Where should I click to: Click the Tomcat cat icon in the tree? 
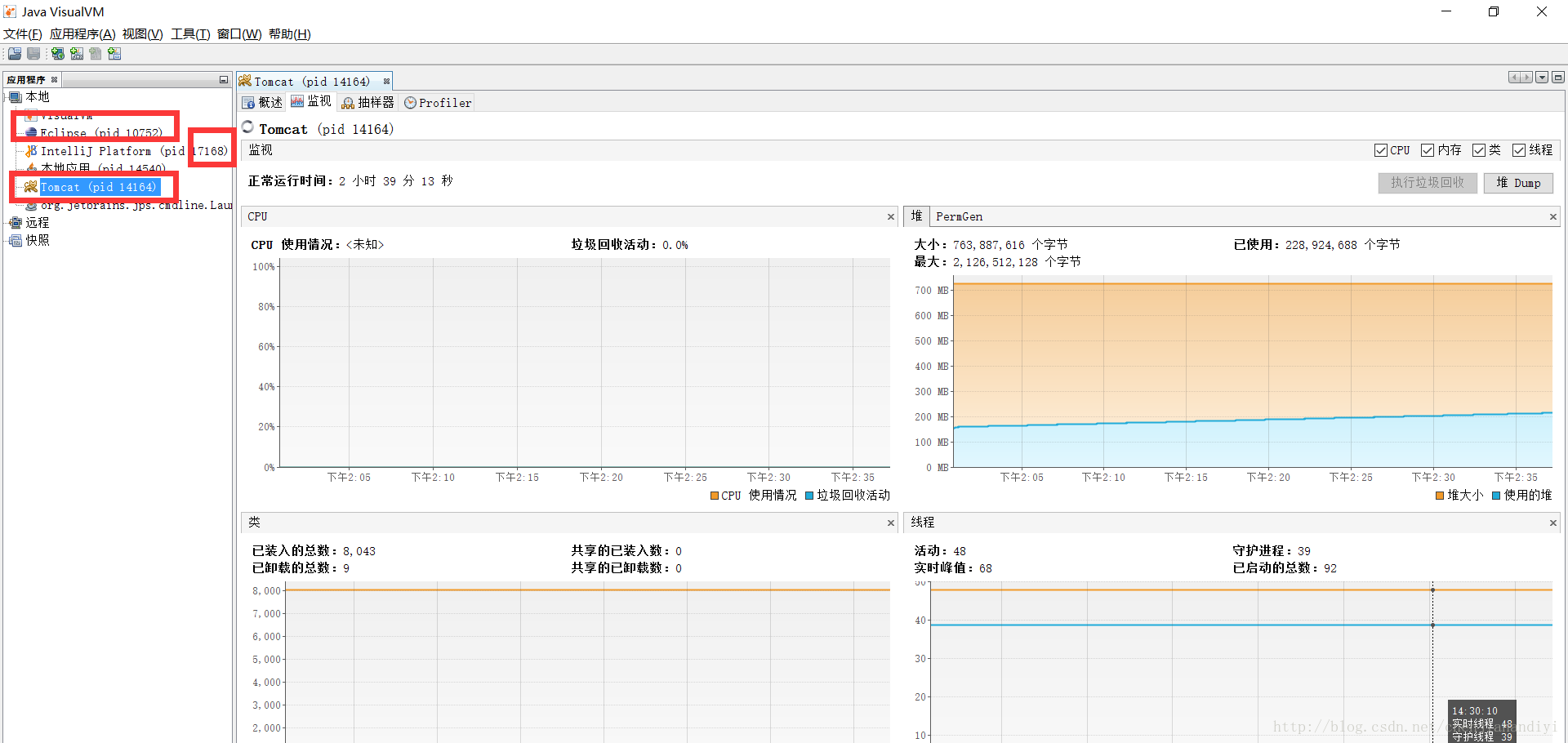[x=31, y=187]
